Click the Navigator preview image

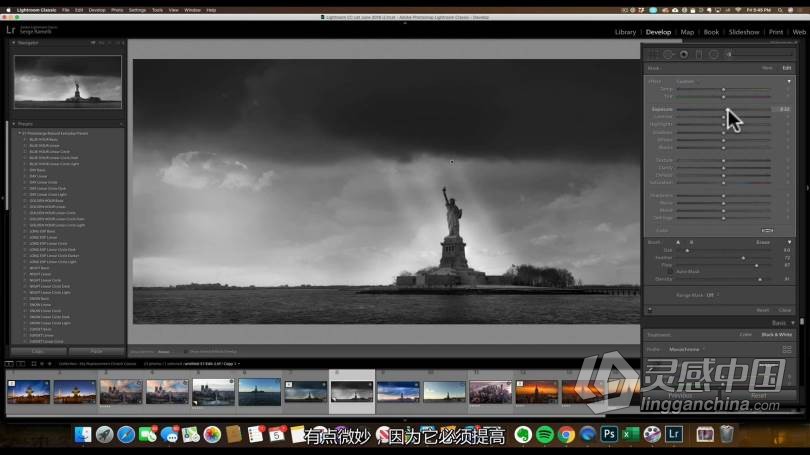68,82
